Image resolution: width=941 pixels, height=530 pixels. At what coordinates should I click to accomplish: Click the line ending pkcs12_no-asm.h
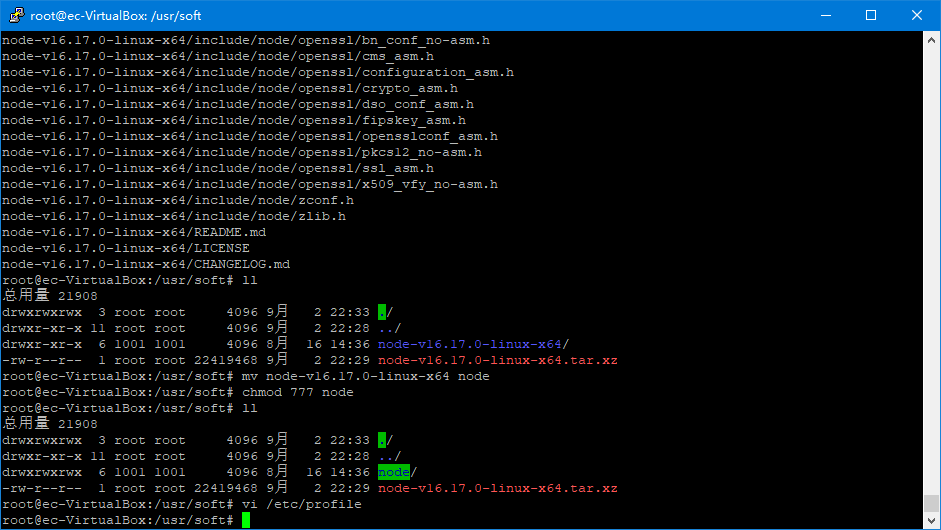coord(242,152)
